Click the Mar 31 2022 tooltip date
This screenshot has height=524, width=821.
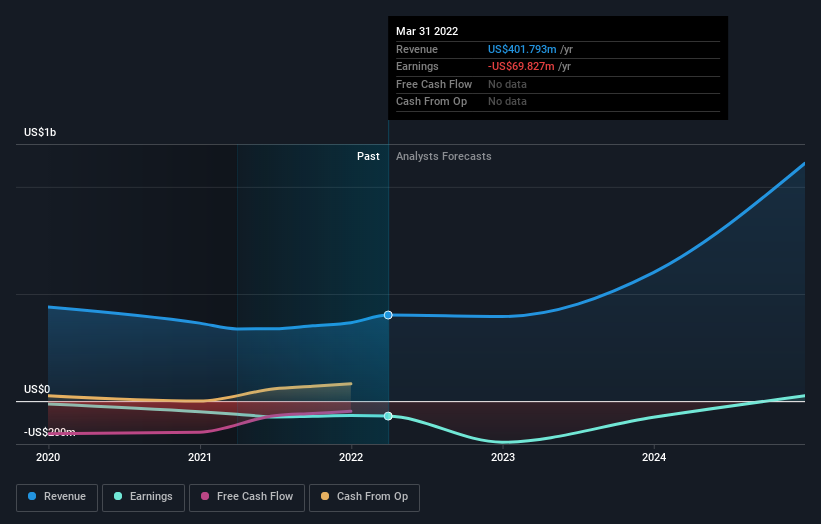click(x=427, y=31)
